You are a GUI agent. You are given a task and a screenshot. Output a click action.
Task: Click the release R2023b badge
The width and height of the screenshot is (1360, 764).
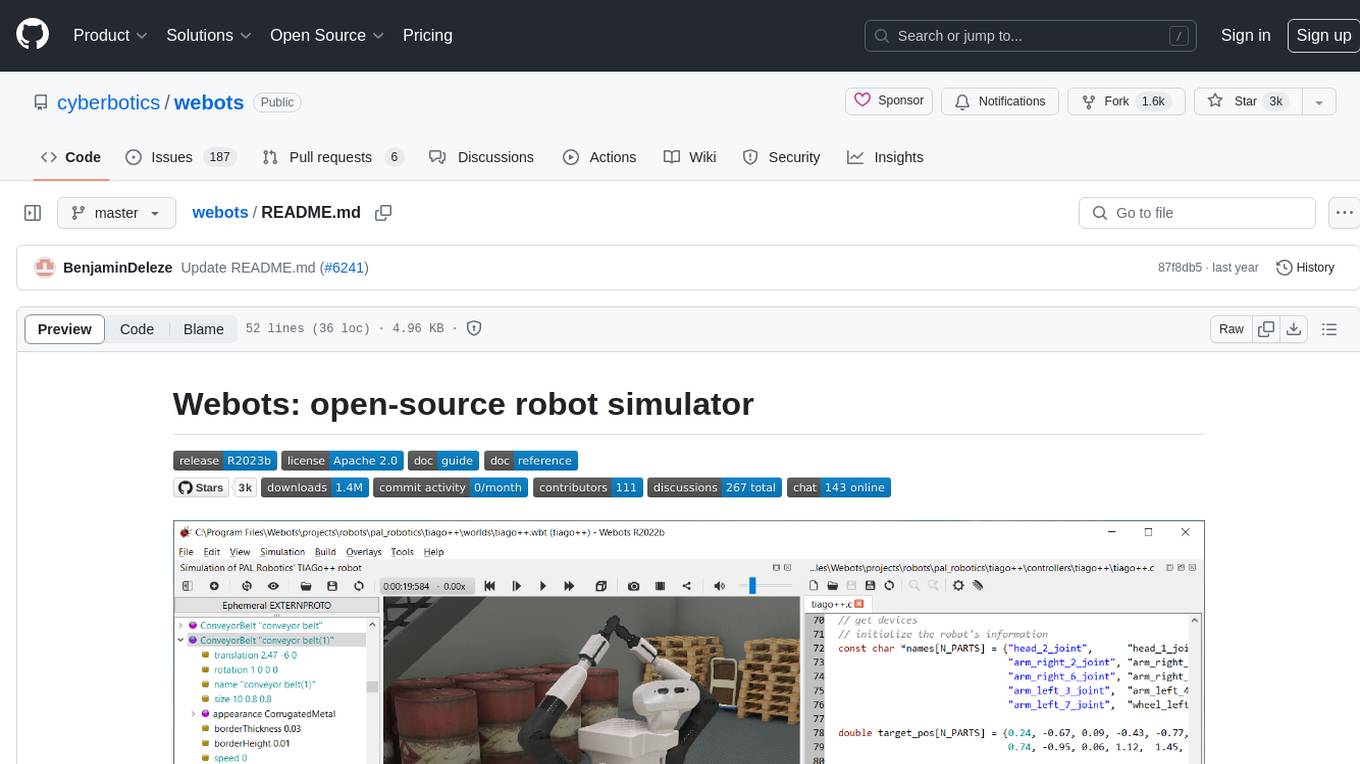(x=224, y=461)
